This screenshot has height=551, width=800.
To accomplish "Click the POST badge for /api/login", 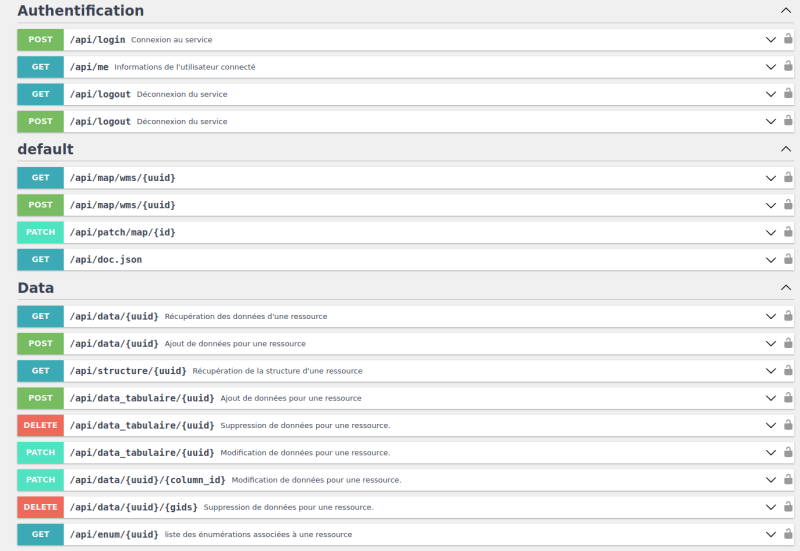I will (40, 40).
